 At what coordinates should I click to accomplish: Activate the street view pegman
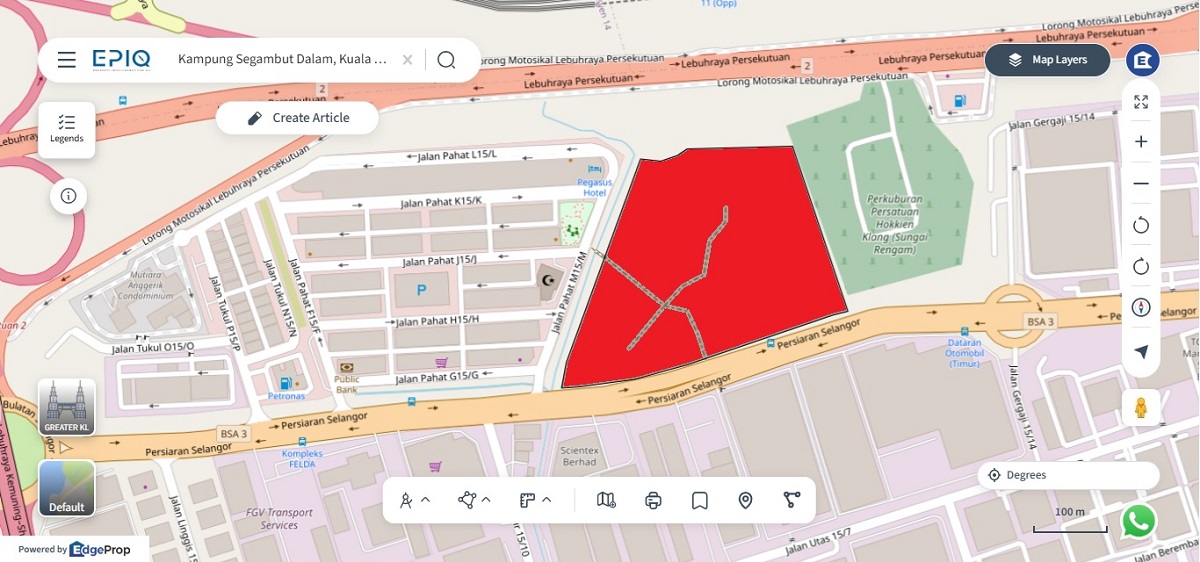[x=1141, y=407]
